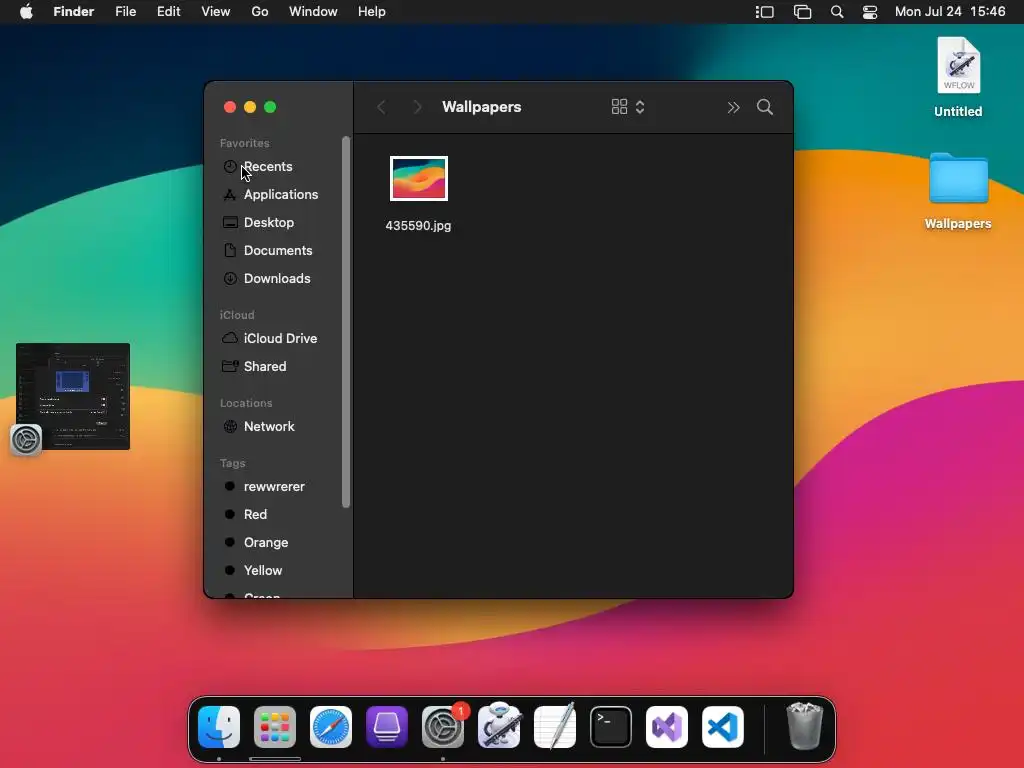The image size is (1024, 768).
Task: Switch to System Settings Stage Manager thumbnail
Action: [72, 396]
